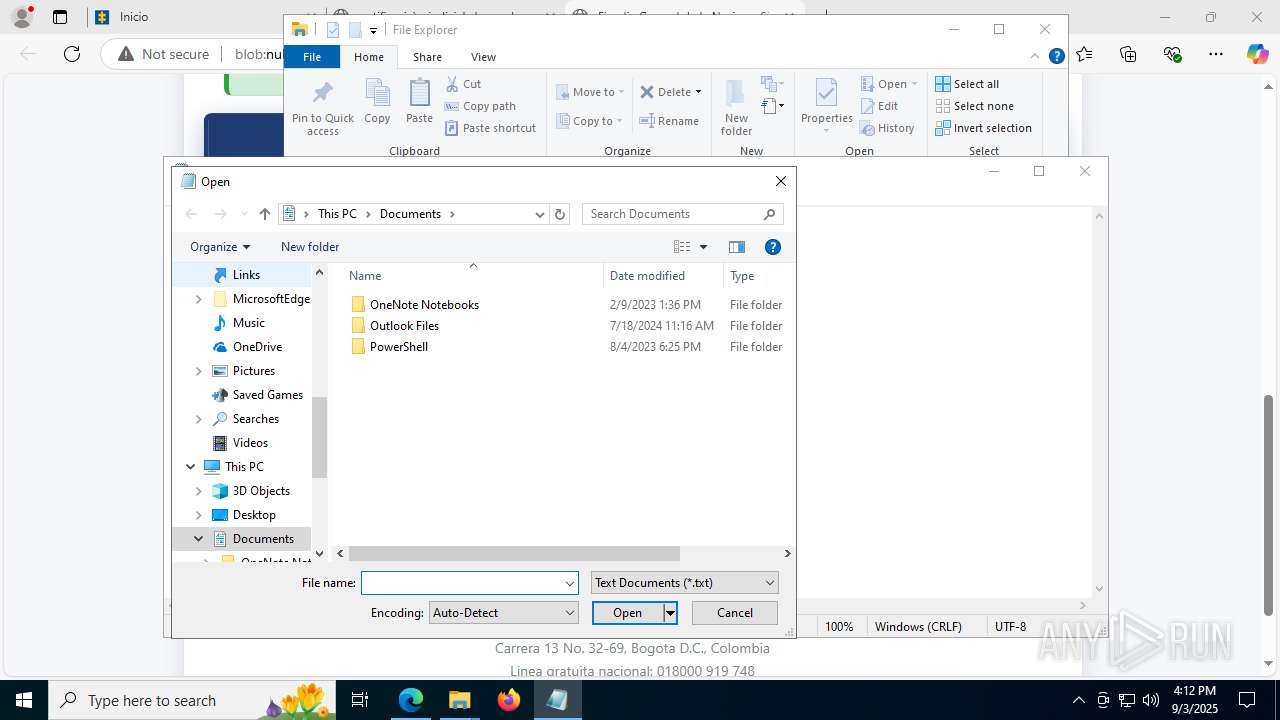Open the Text Documents (*.txt) file type combo
1280x720 pixels.
(684, 583)
